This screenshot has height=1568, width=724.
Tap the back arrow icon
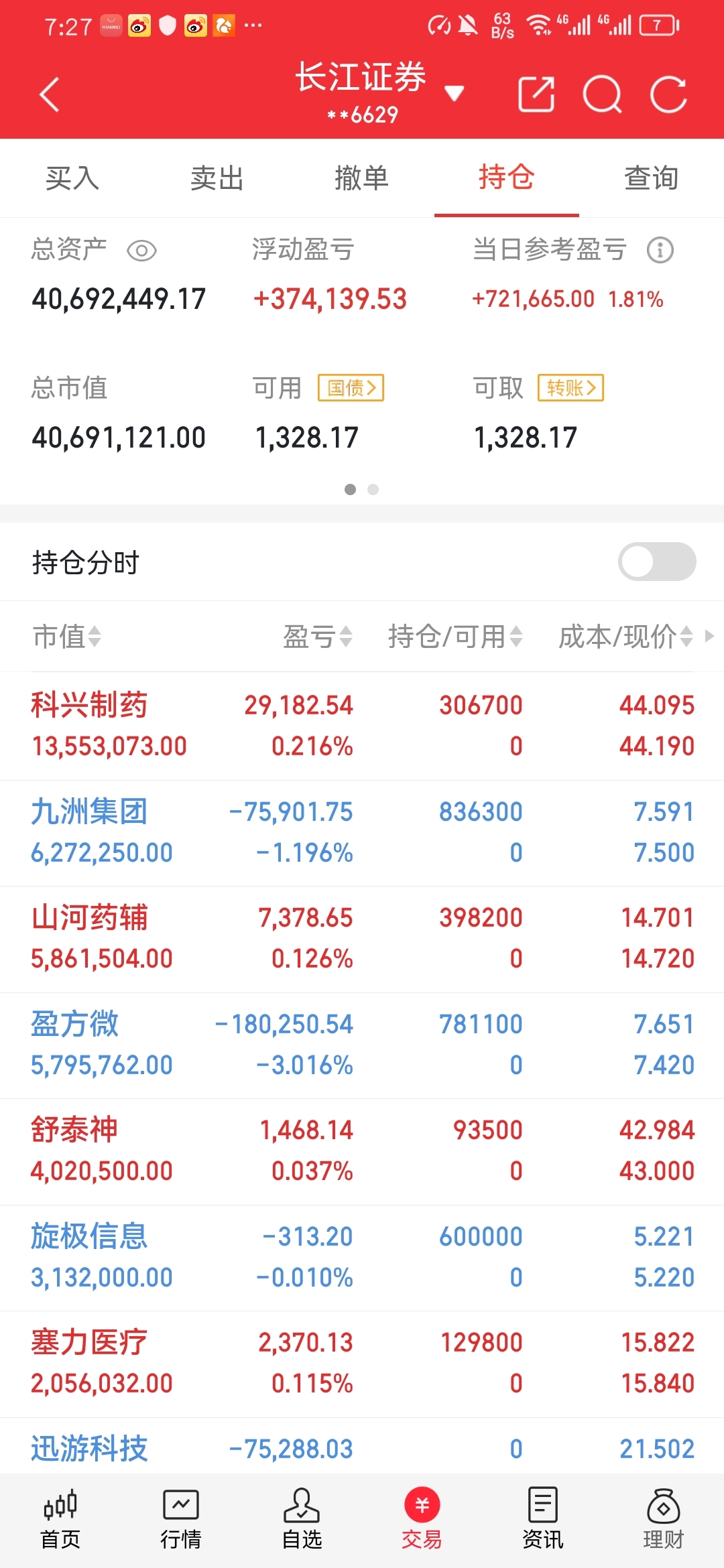tap(50, 94)
